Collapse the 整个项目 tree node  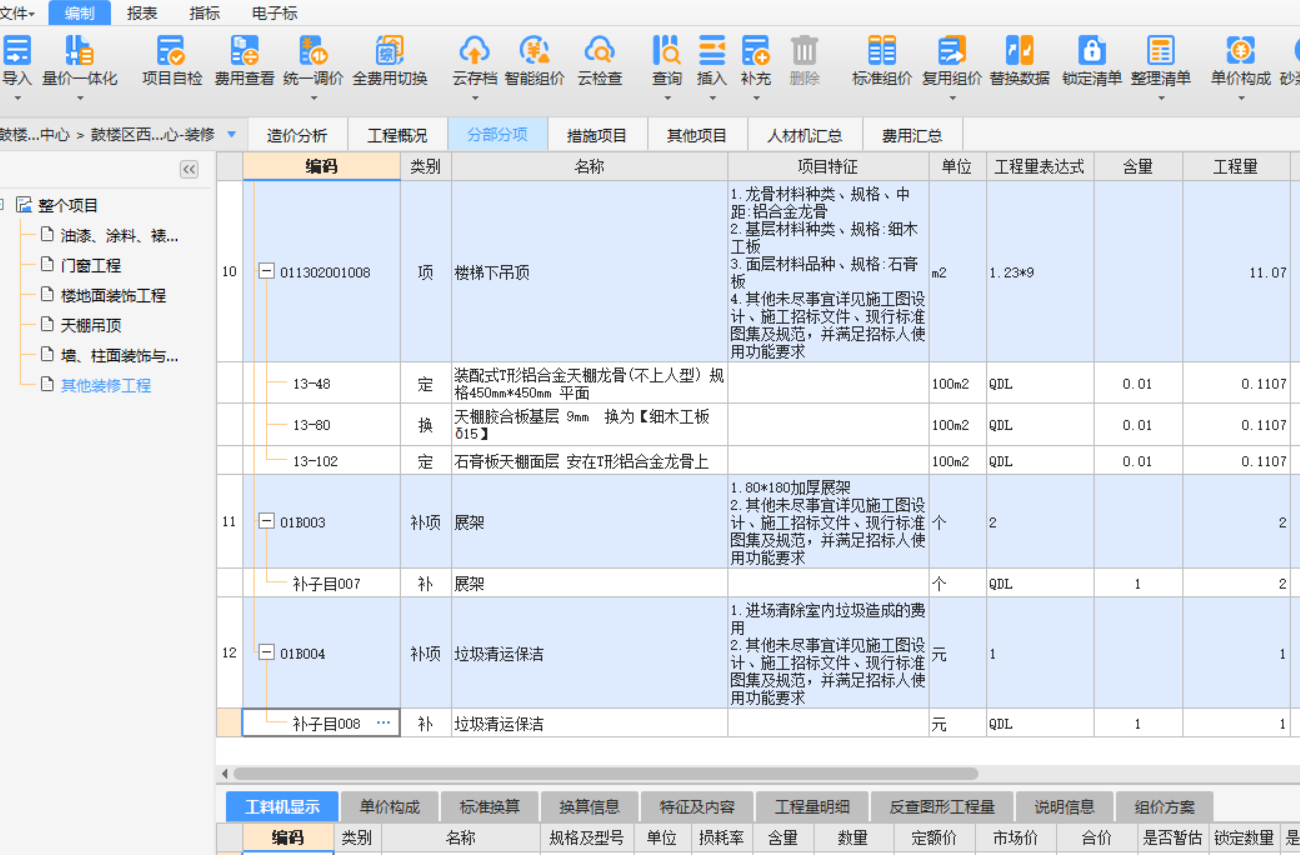tap(2, 205)
